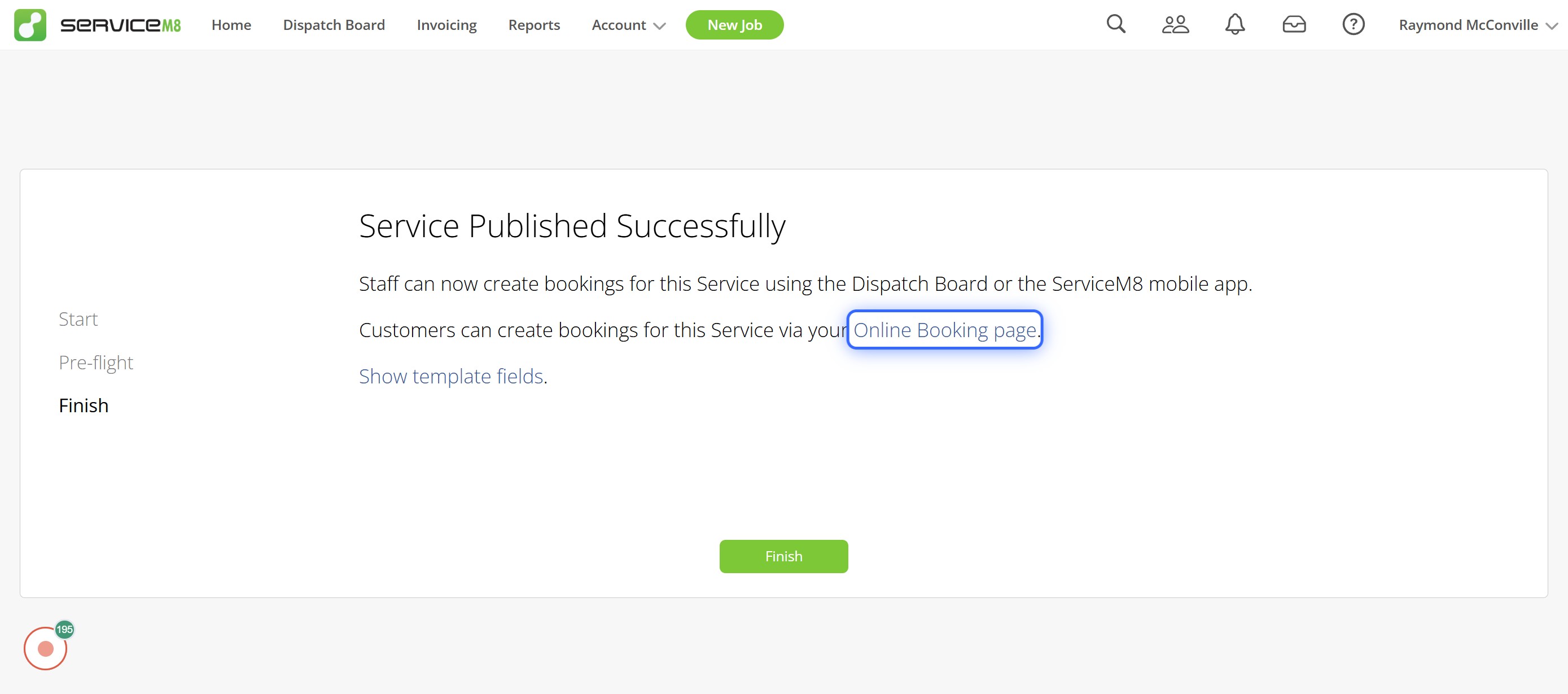Select the Pre-flight step in sidebar
This screenshot has height=694, width=1568.
[x=95, y=362]
